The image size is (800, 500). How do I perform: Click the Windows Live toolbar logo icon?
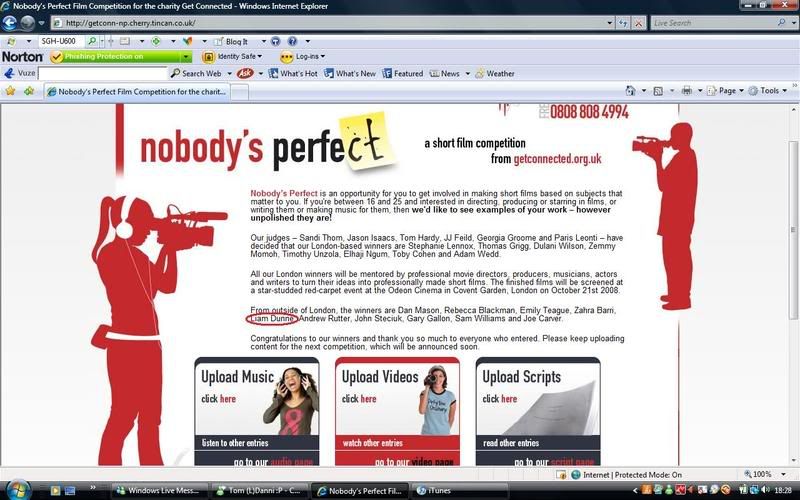click(11, 41)
